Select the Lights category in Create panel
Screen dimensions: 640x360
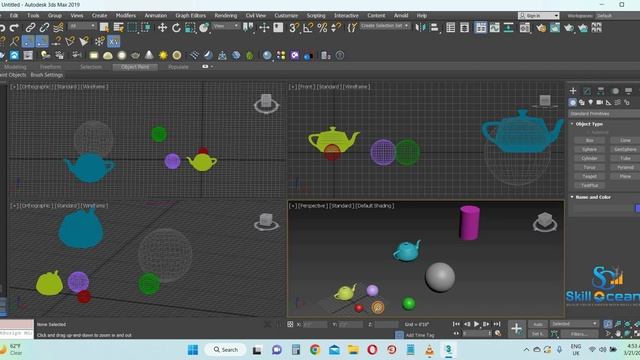[x=591, y=102]
